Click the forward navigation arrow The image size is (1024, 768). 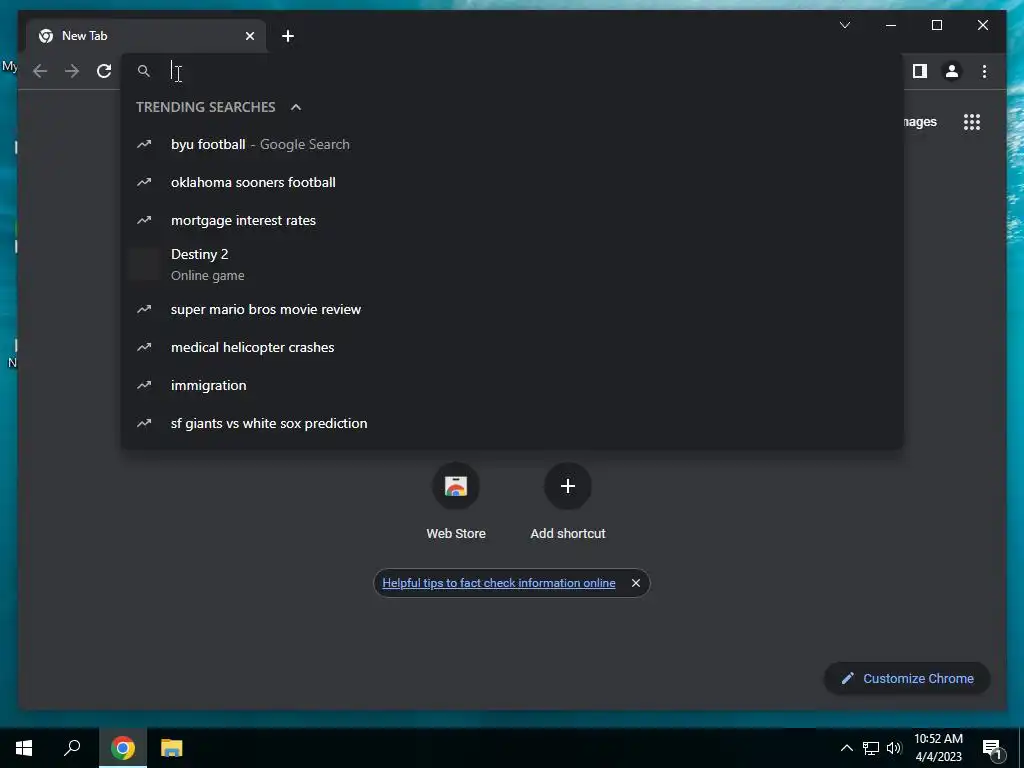(x=72, y=71)
